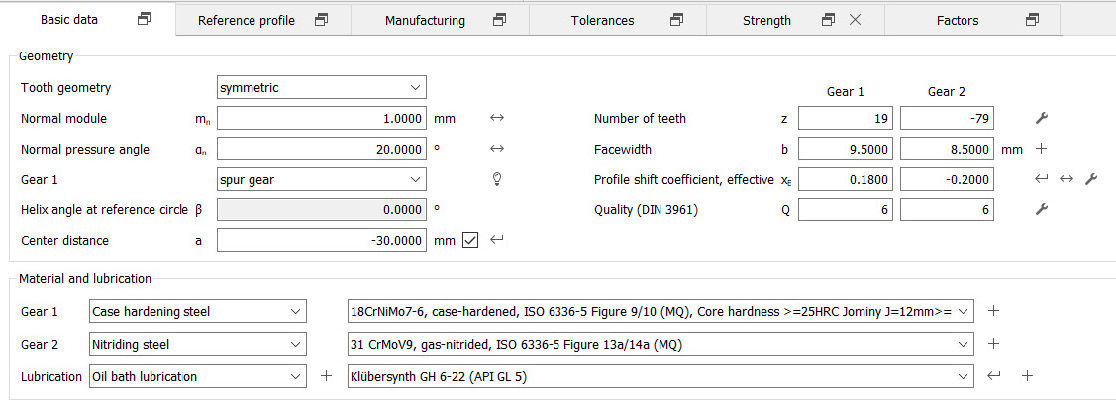Viewport: 1116px width, 412px height.
Task: Open Case hardening steel material type dropdown
Action: click(198, 312)
